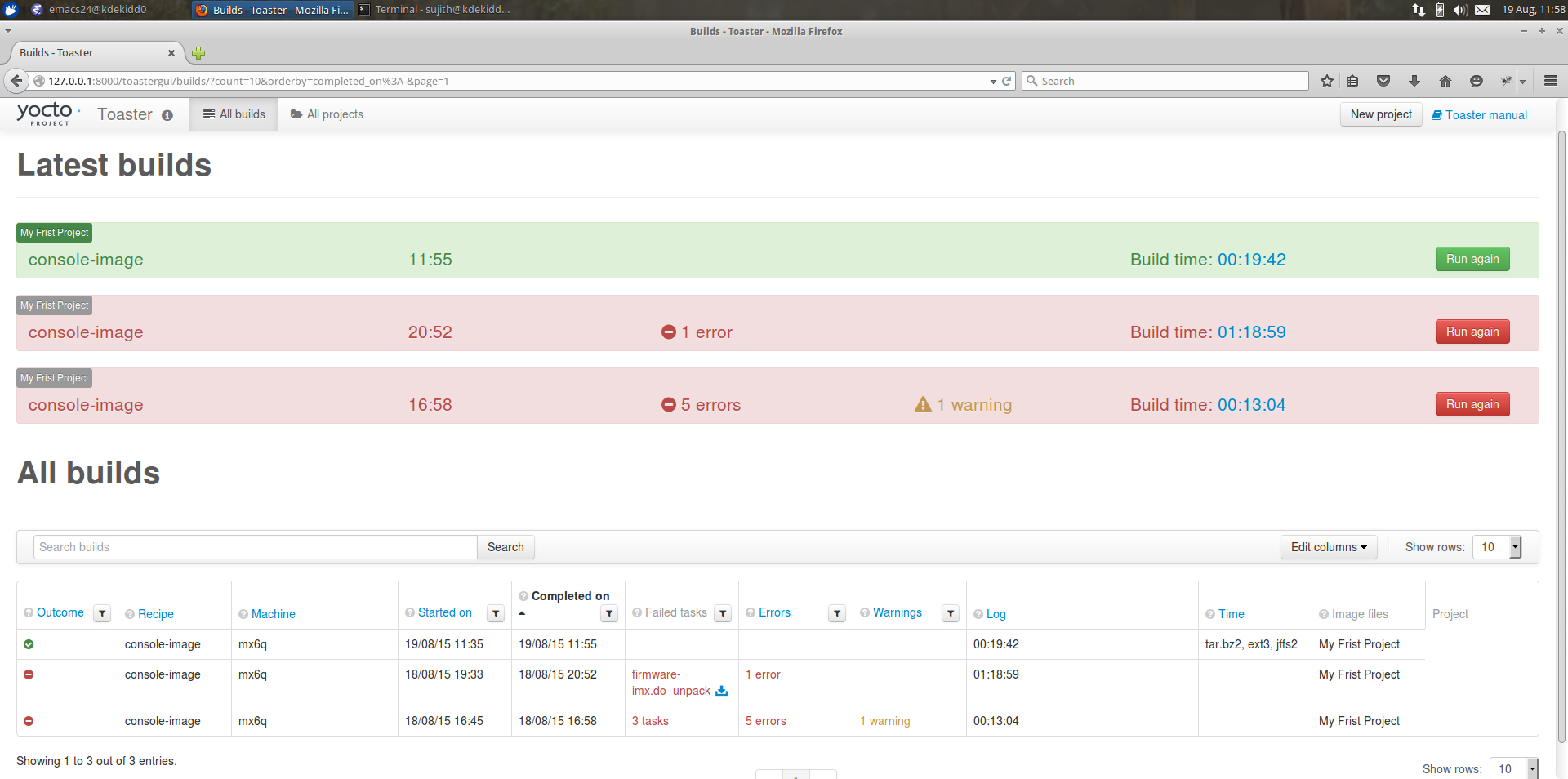Click the Firefox back arrow button

click(16, 81)
